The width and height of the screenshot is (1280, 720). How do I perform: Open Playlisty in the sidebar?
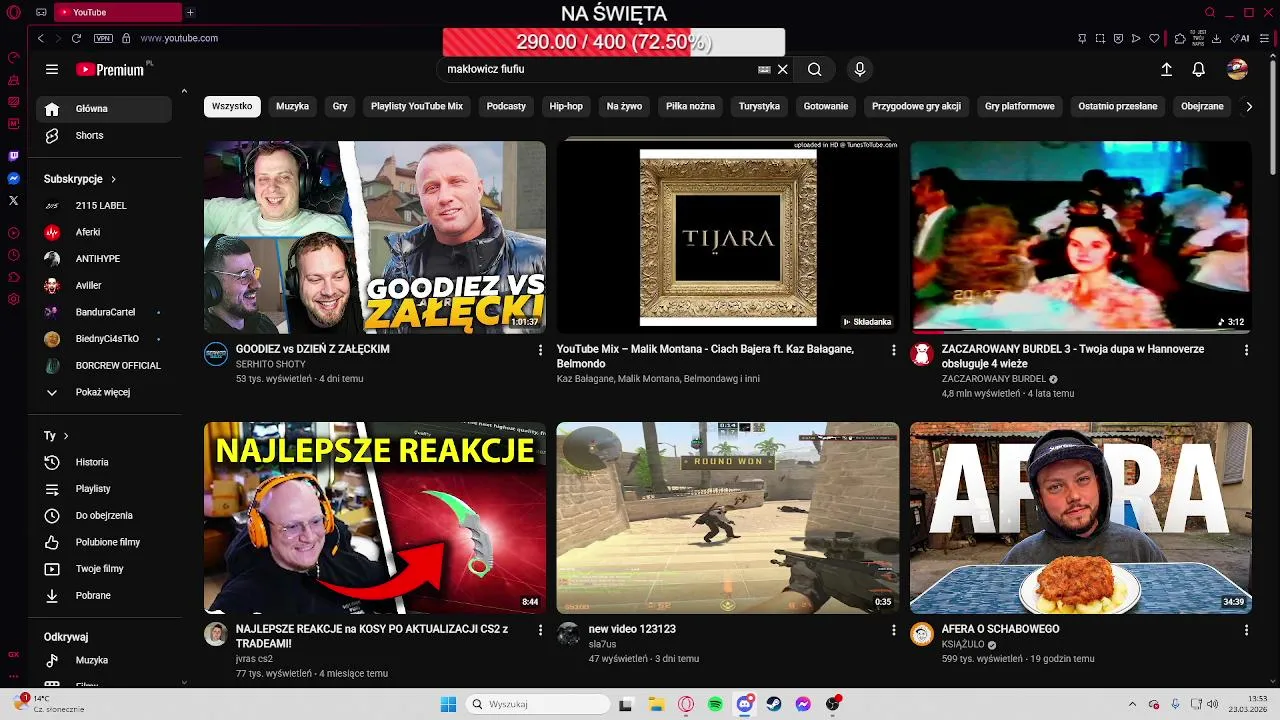click(x=104, y=488)
